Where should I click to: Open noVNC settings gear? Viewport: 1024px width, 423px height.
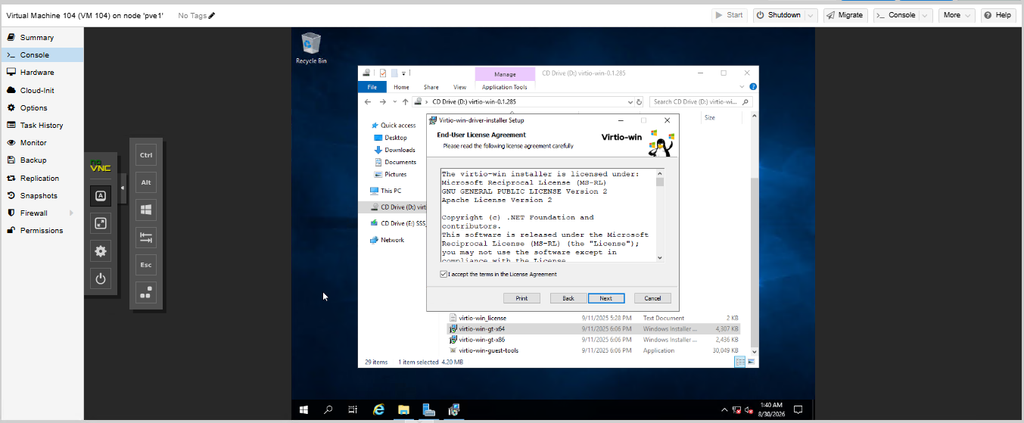pyautogui.click(x=100, y=251)
